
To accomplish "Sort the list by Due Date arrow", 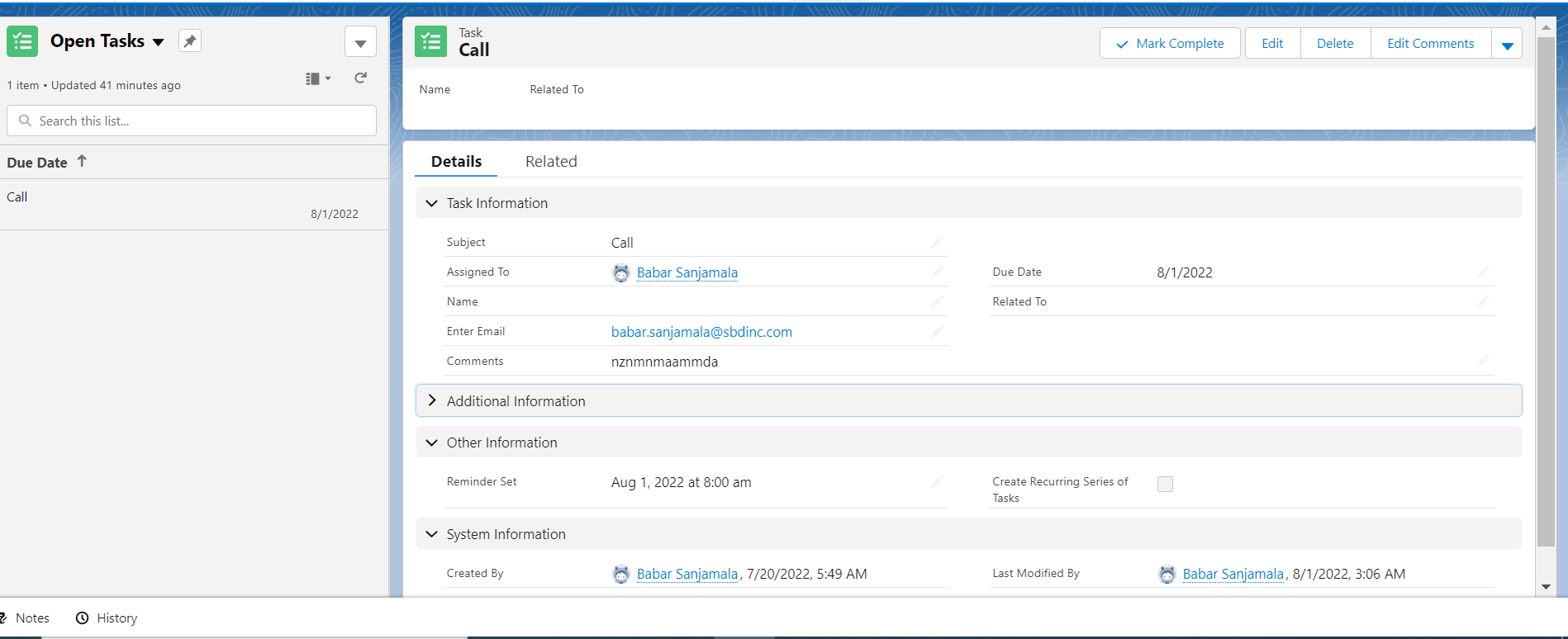I will [82, 162].
